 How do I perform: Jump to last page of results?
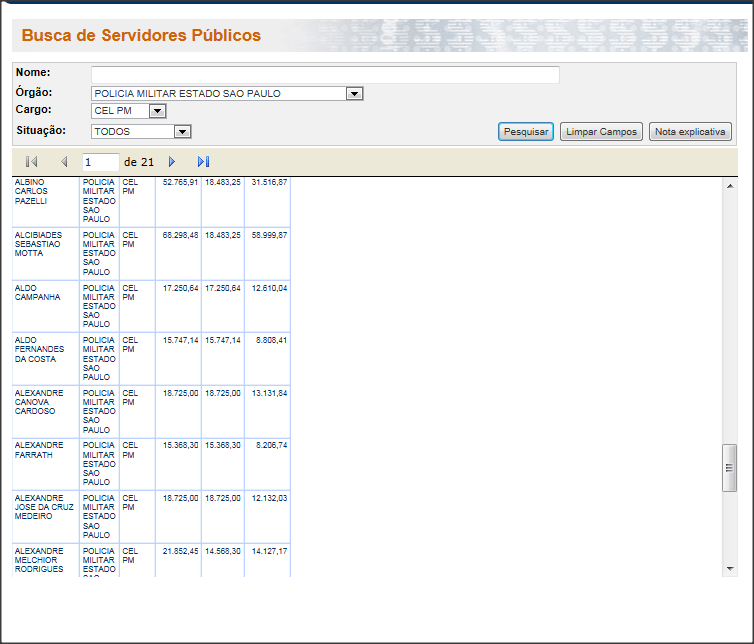point(204,162)
